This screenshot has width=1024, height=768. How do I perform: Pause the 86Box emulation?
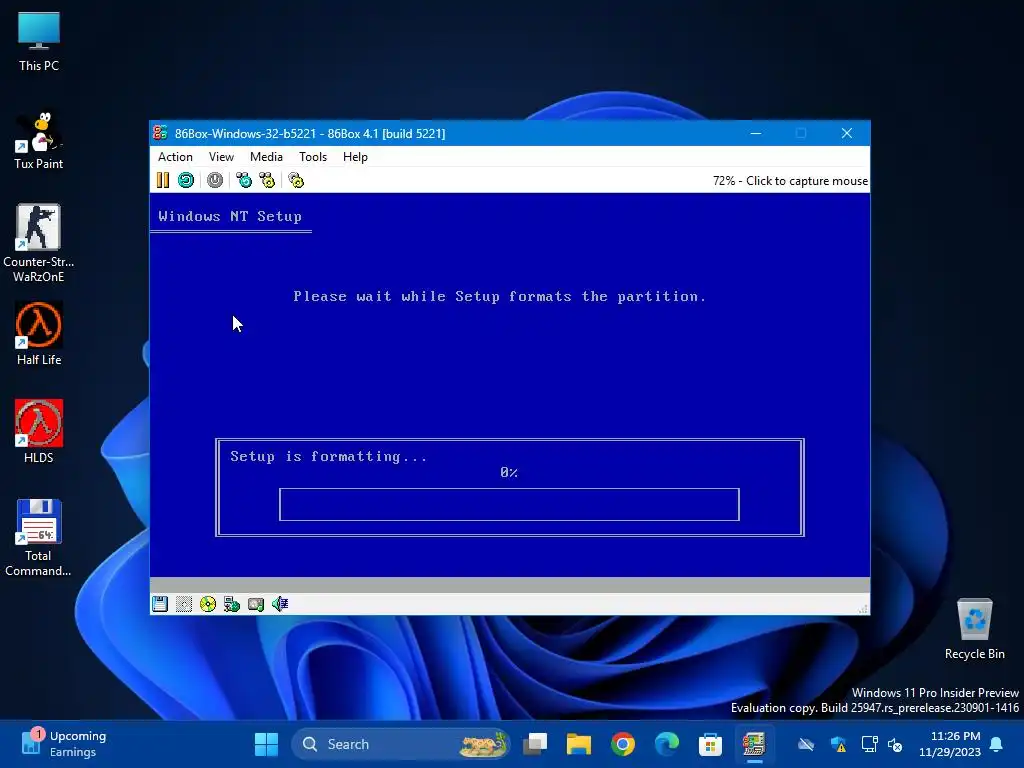[163, 180]
